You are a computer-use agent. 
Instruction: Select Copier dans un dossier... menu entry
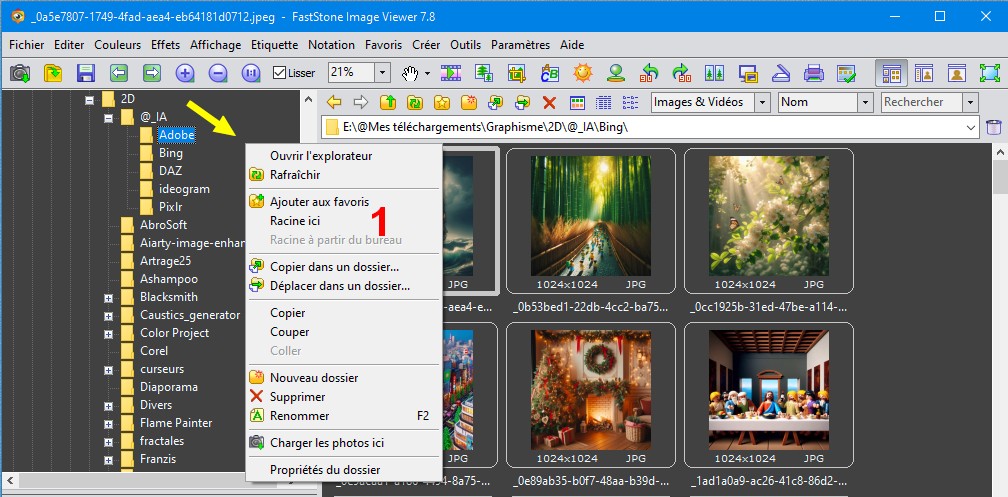pyautogui.click(x=344, y=267)
